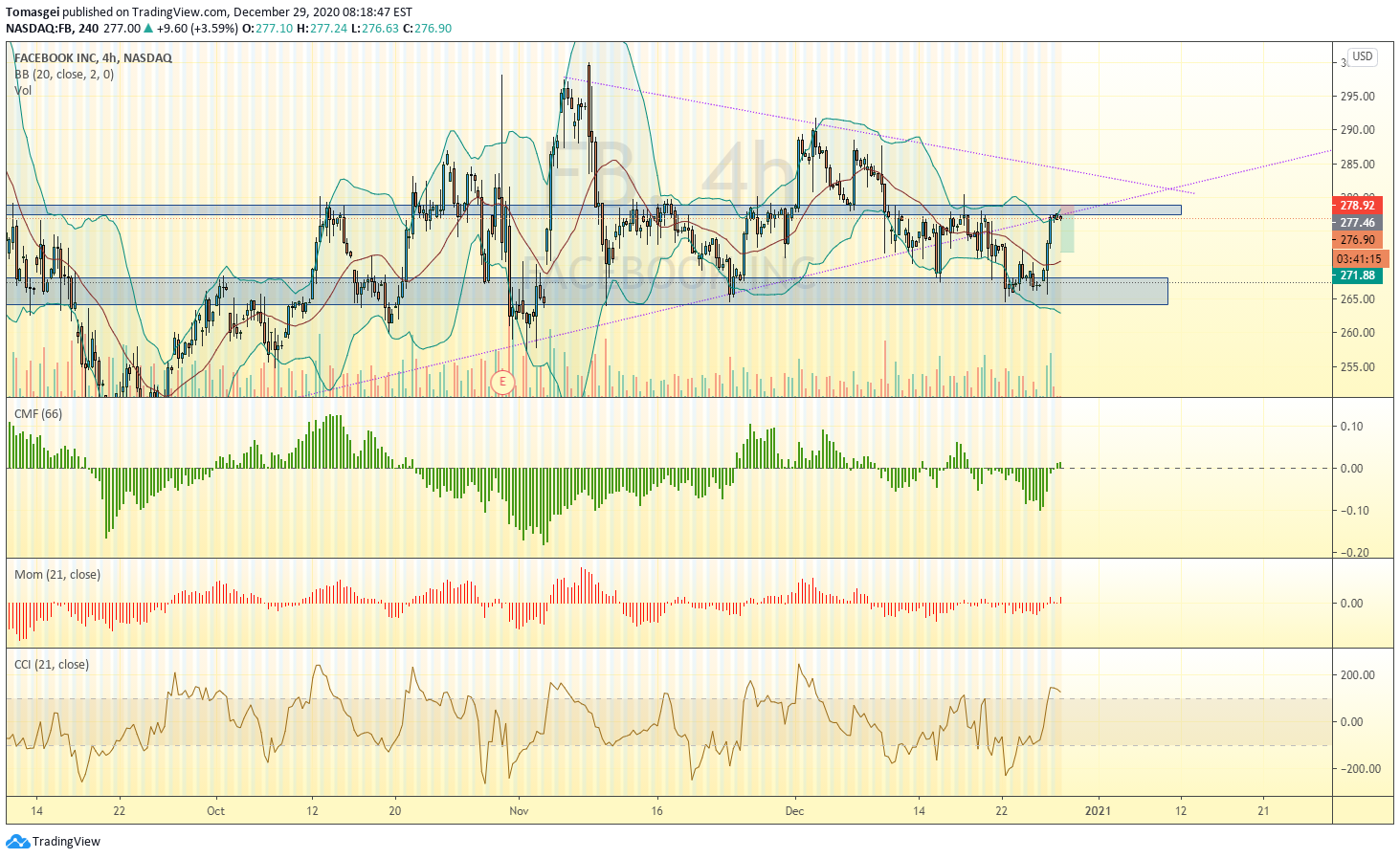Click the '20' date axis label
Image resolution: width=1400 pixels, height=859 pixels.
(x=395, y=811)
